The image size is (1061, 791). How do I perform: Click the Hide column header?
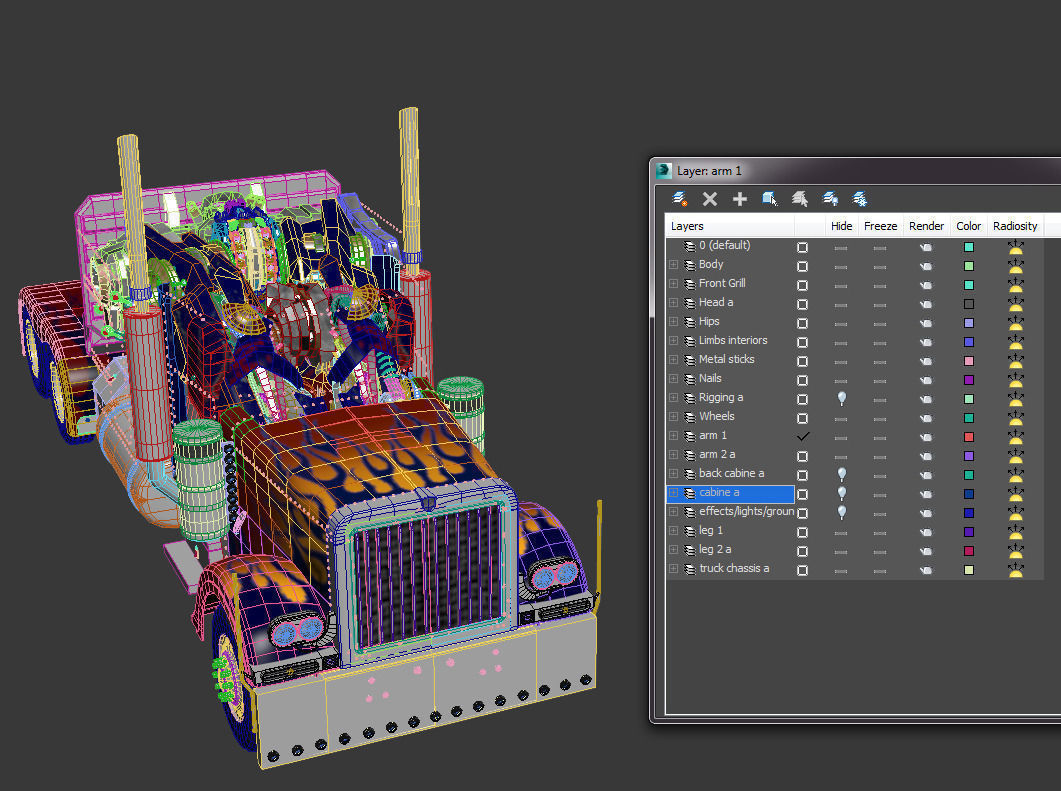click(x=841, y=226)
